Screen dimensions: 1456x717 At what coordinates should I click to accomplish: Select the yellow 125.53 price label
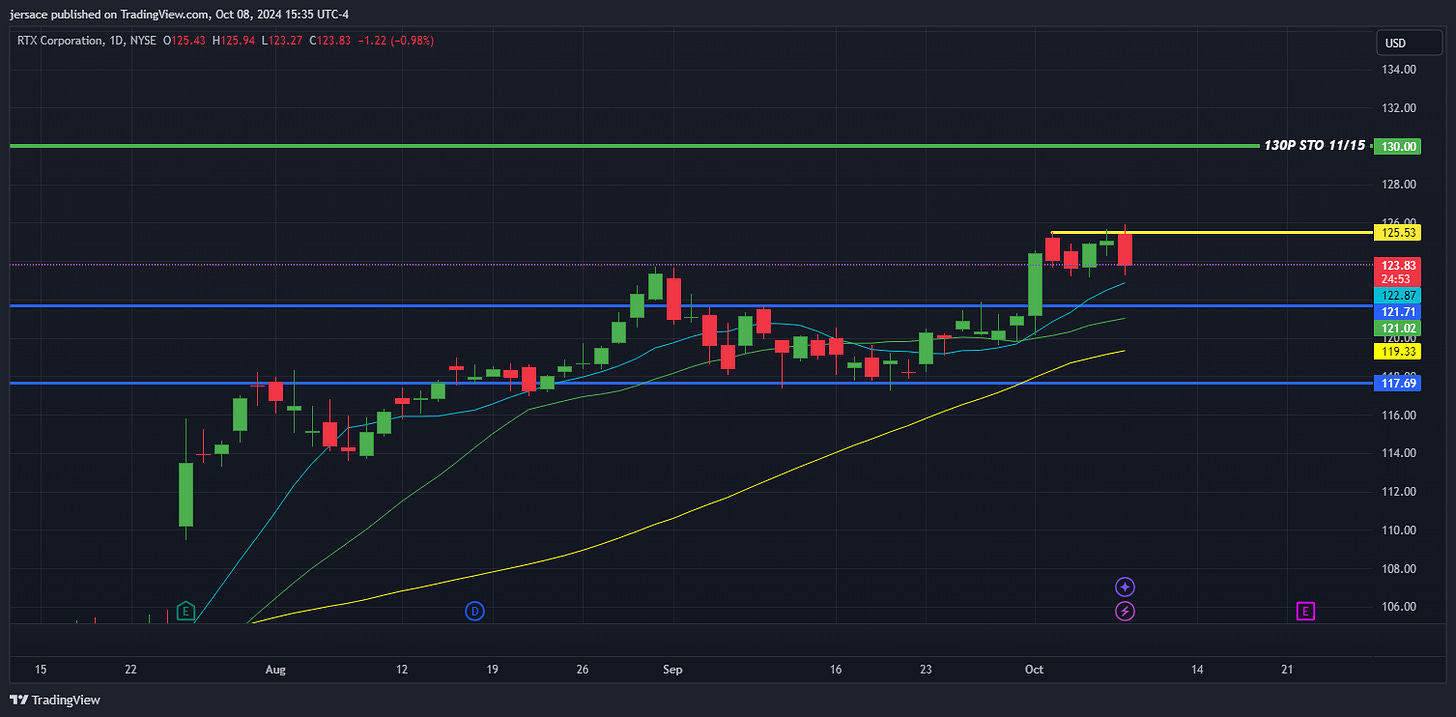1397,232
